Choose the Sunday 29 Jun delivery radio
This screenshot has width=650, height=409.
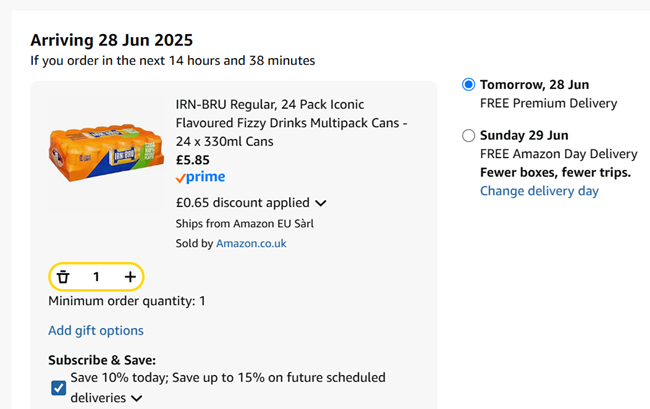point(468,136)
